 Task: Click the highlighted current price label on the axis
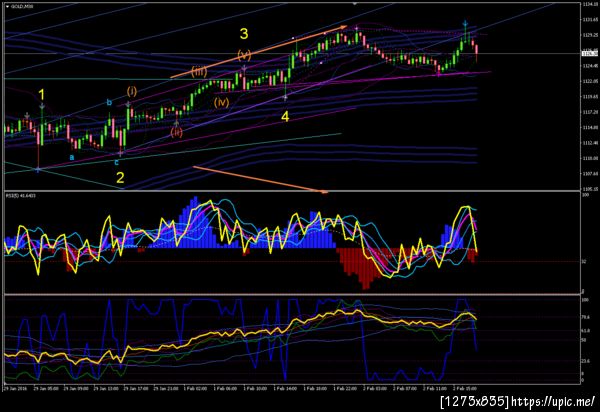pyautogui.click(x=590, y=53)
